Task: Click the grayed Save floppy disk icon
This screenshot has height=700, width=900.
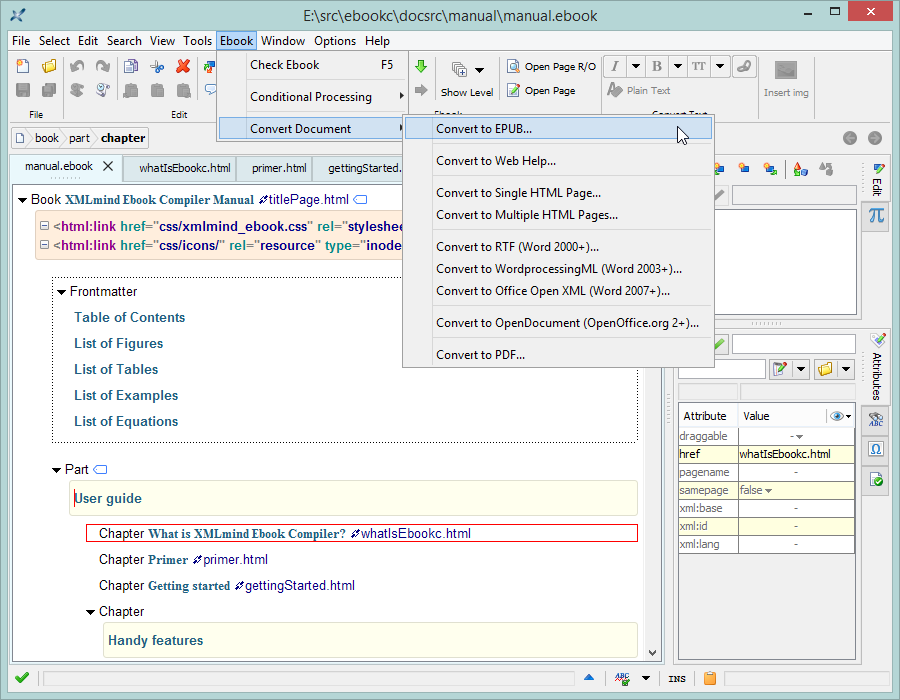Action: point(23,90)
